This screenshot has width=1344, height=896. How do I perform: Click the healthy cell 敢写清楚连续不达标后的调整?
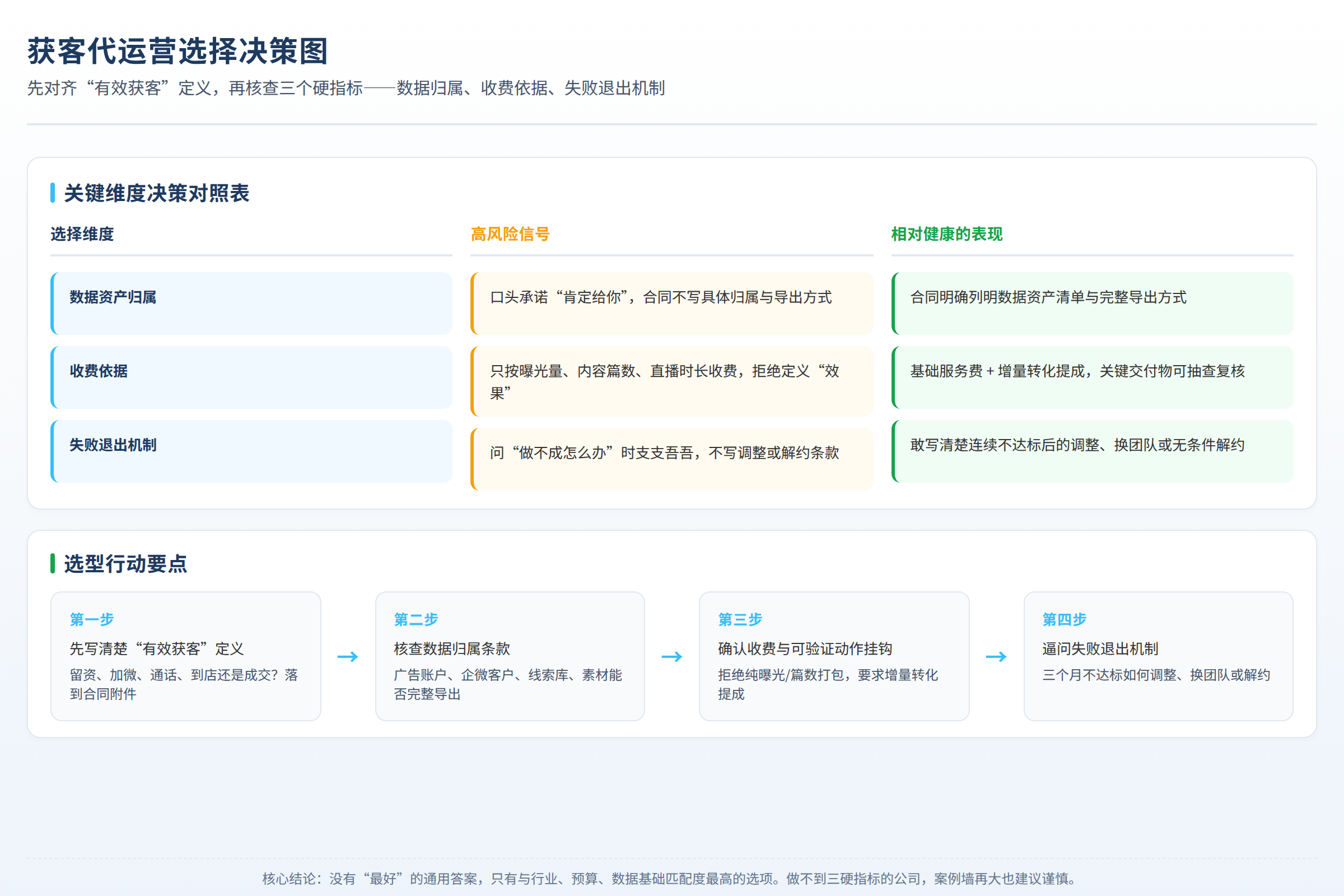tap(1093, 451)
